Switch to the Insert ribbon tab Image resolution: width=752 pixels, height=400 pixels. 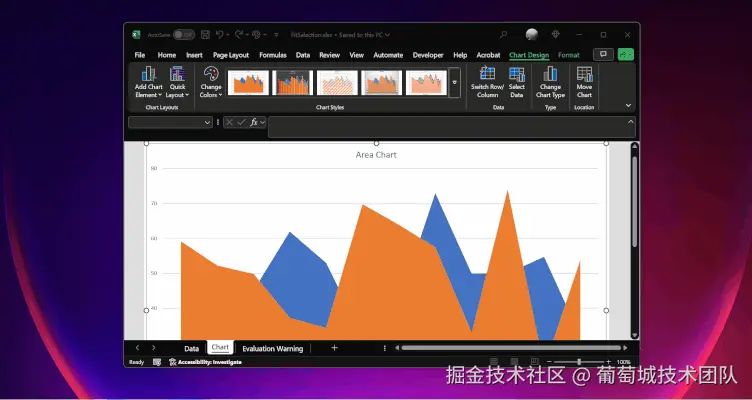point(194,55)
